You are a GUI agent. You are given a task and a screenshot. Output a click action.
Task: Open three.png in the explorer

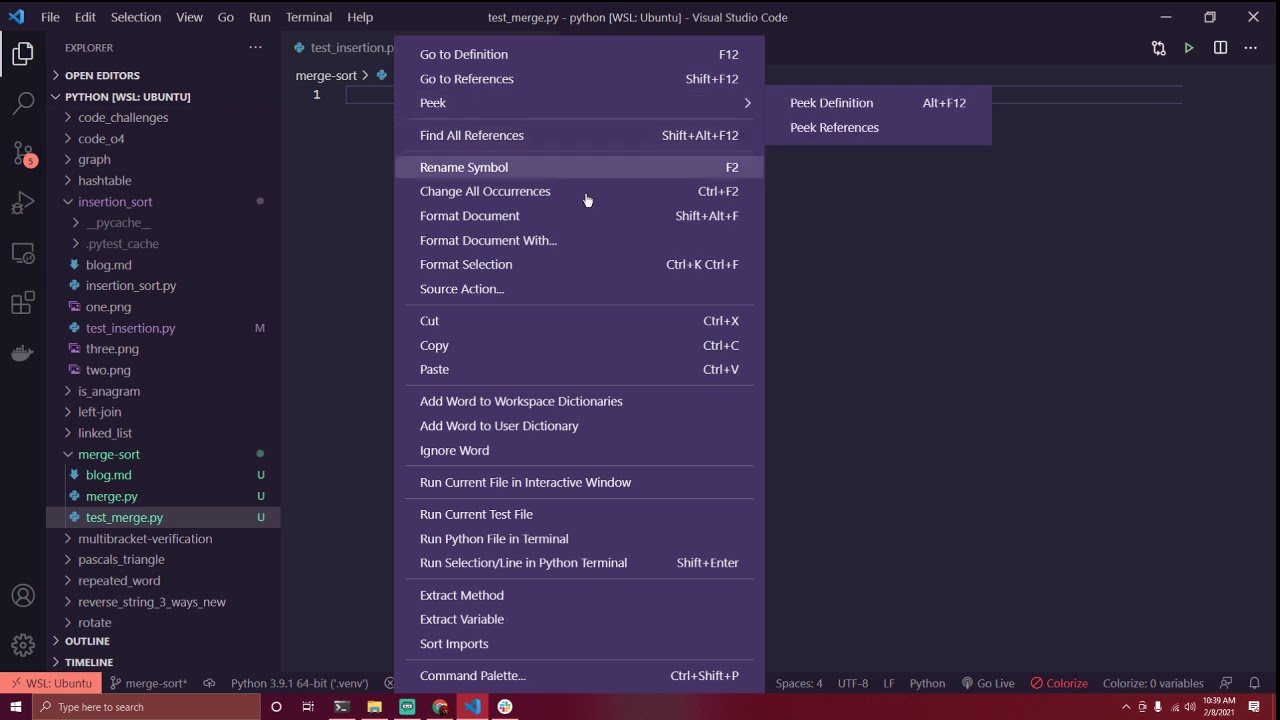(112, 349)
